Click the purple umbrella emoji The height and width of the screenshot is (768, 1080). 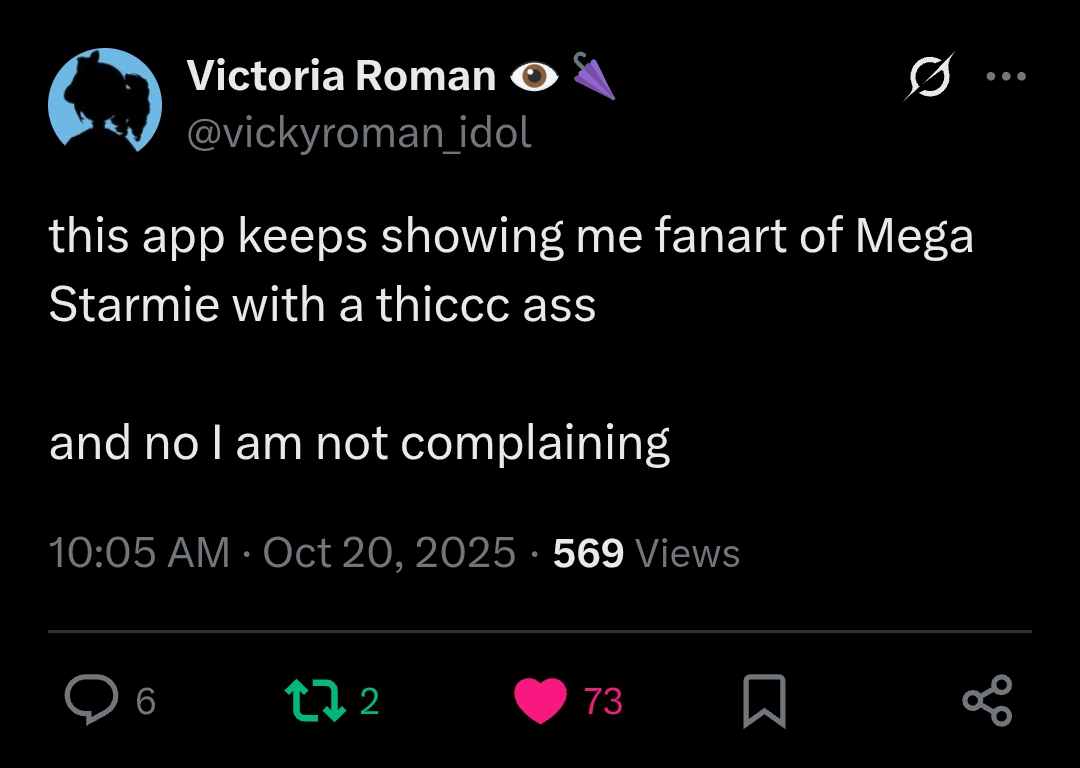coord(593,76)
